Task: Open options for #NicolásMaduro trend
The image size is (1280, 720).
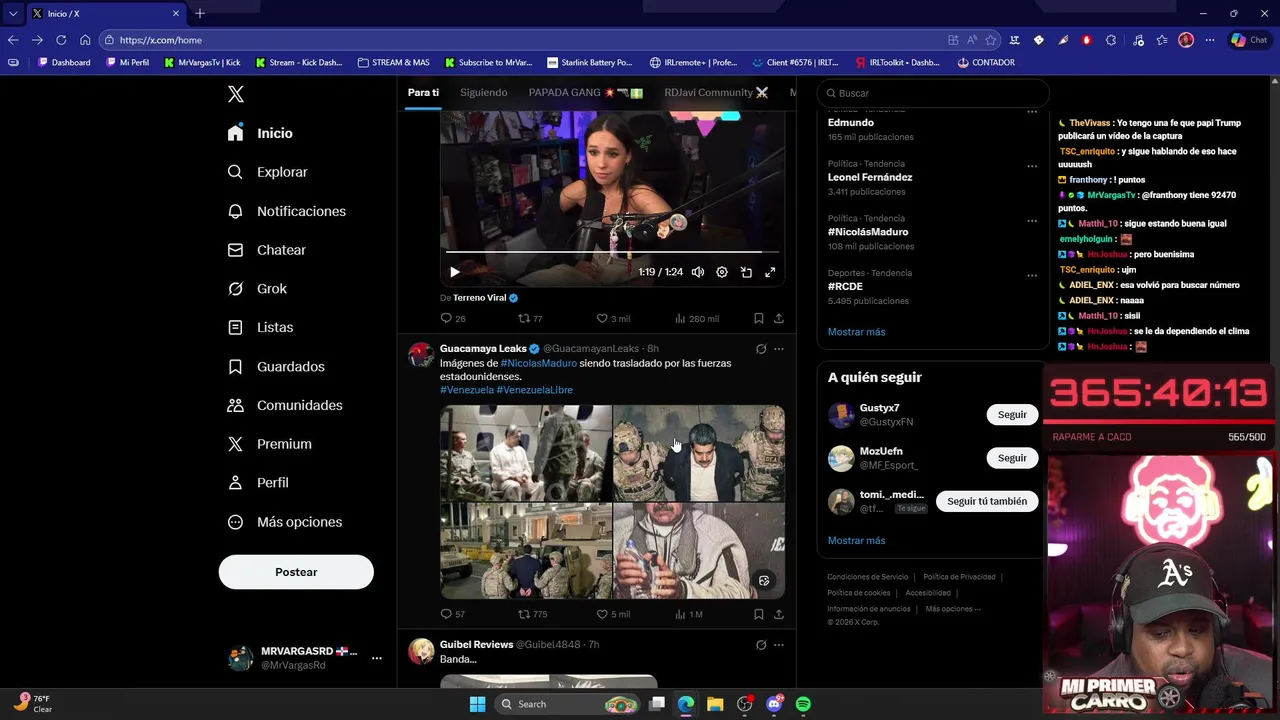Action: pyautogui.click(x=1032, y=221)
